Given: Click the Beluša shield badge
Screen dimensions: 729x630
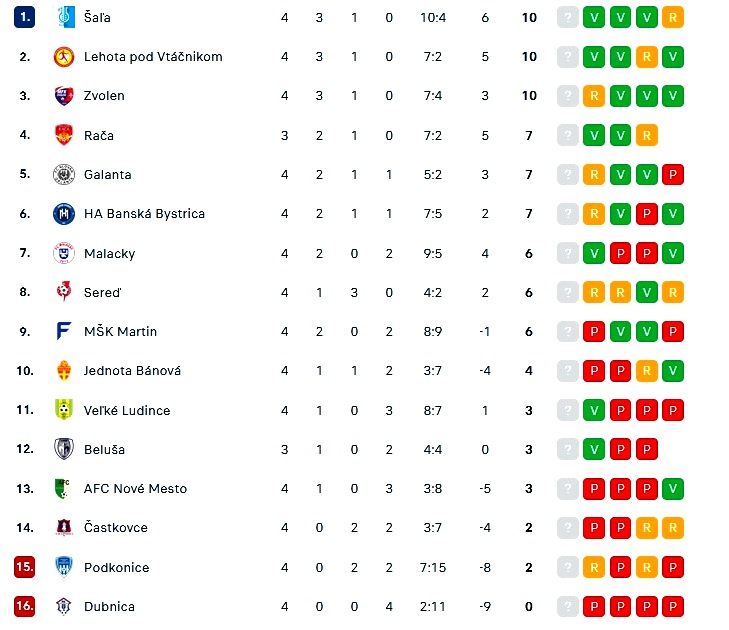Looking at the screenshot, I should pyautogui.click(x=64, y=449).
